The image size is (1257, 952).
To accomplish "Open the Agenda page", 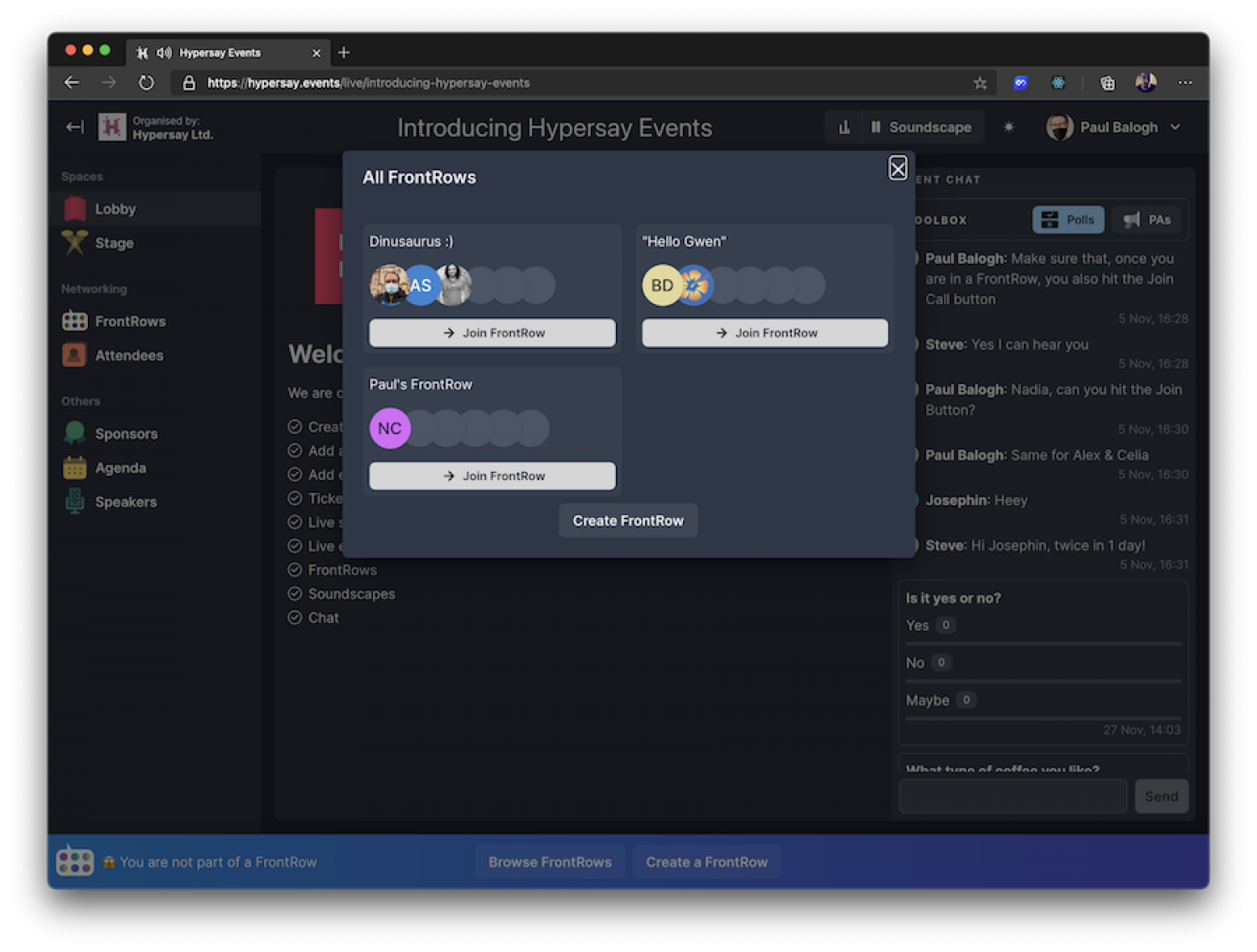I will click(120, 468).
